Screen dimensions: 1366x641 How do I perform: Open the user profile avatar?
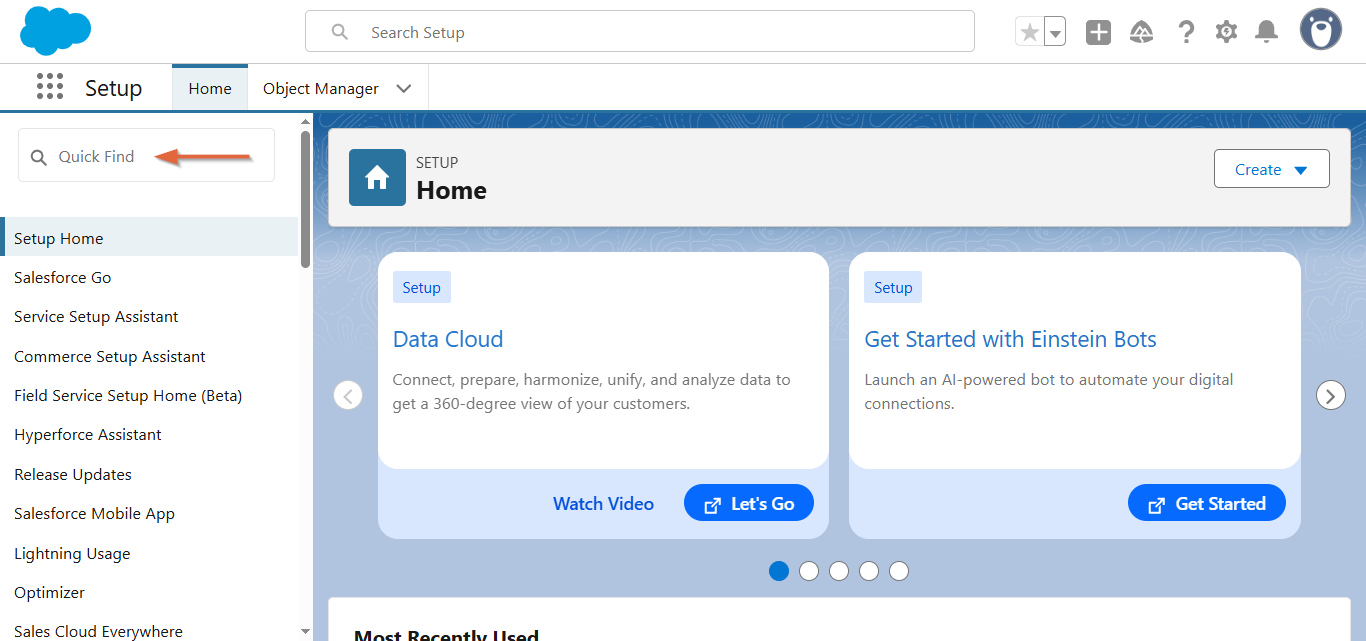click(x=1320, y=30)
